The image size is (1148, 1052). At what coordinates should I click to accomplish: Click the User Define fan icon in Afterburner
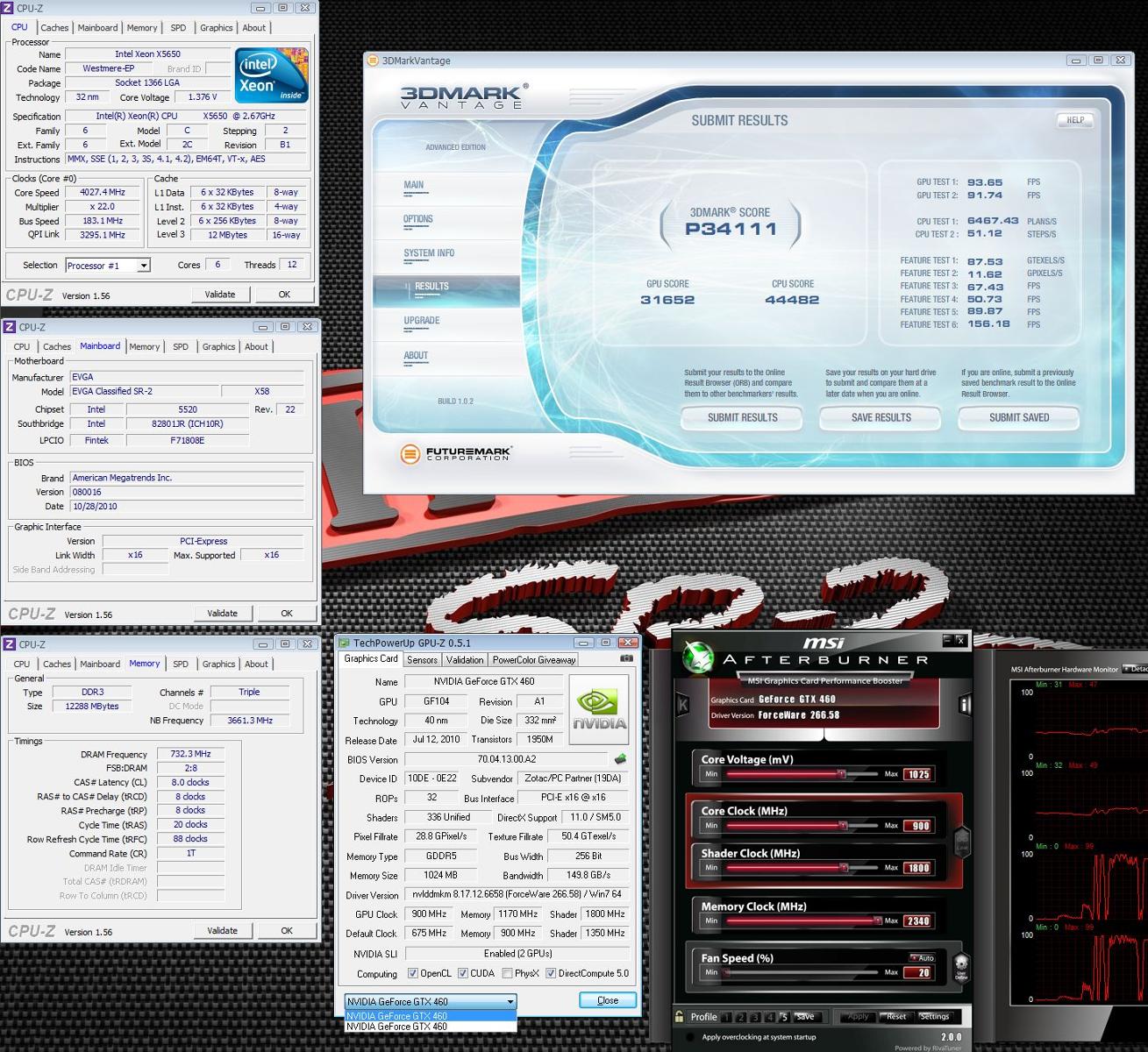961,968
